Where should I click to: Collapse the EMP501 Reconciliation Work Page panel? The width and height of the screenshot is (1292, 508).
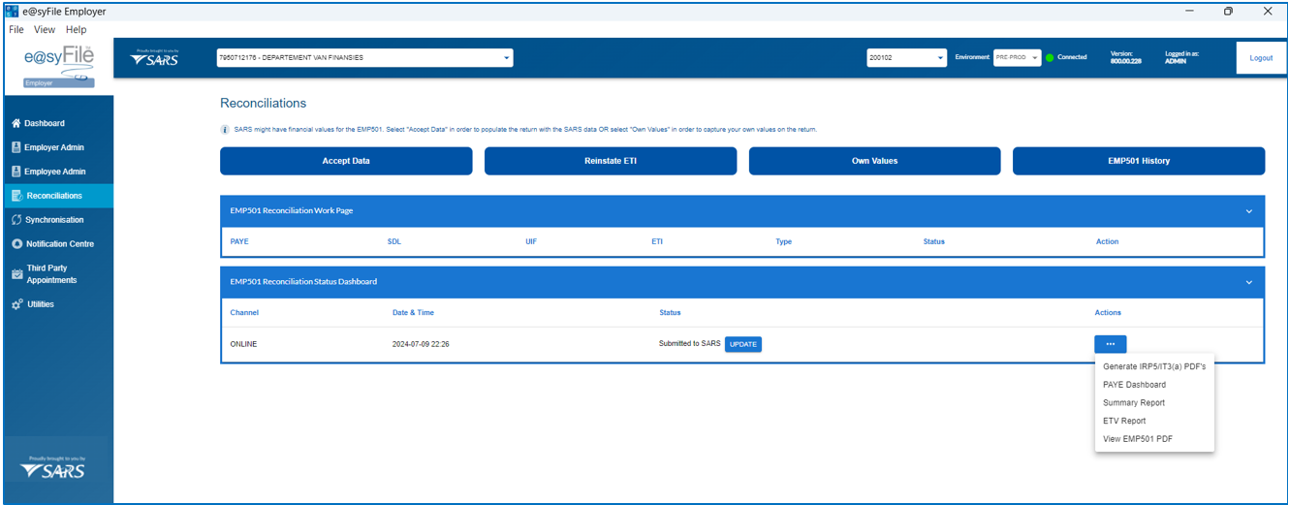[1249, 211]
